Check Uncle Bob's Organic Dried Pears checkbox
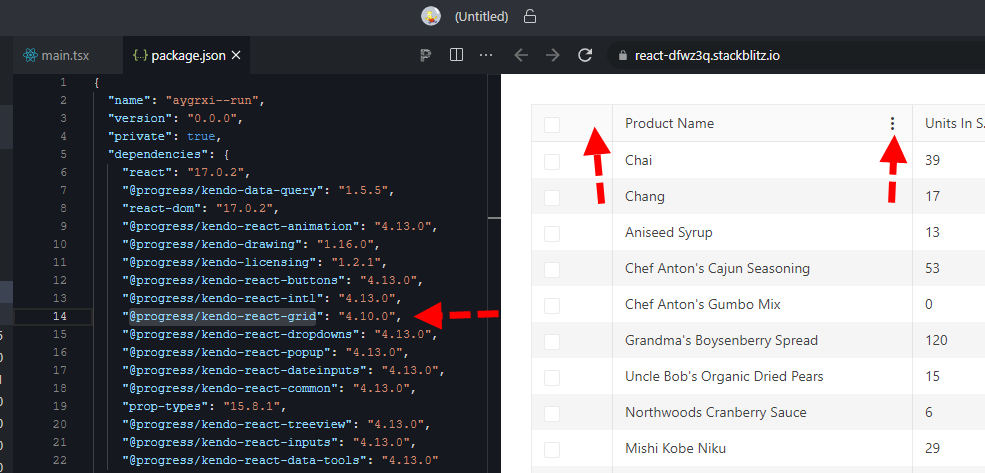985x473 pixels. 552,378
